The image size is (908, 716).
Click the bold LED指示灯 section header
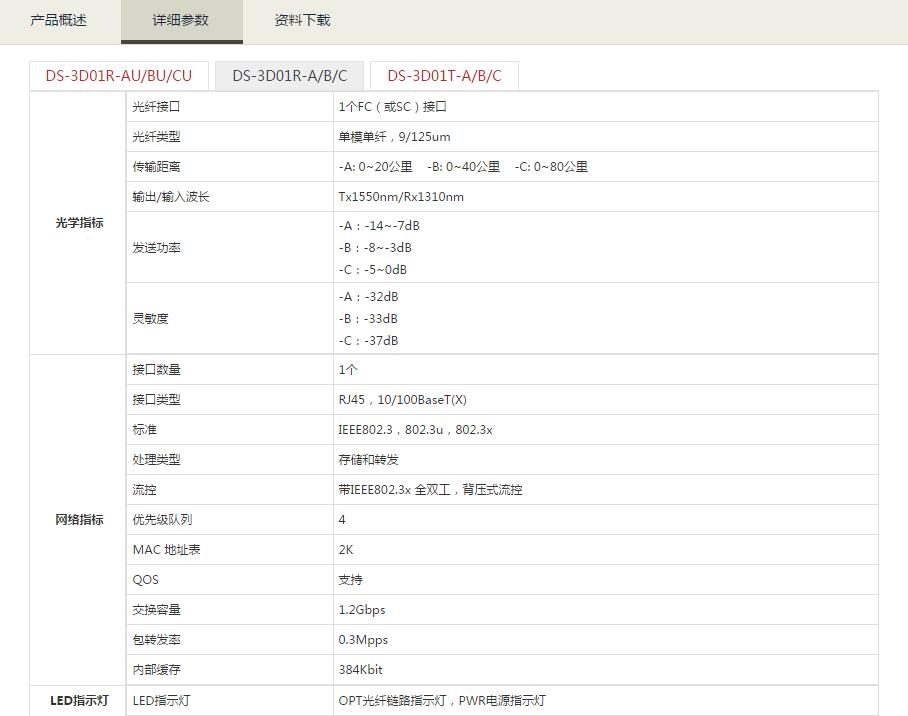79,701
